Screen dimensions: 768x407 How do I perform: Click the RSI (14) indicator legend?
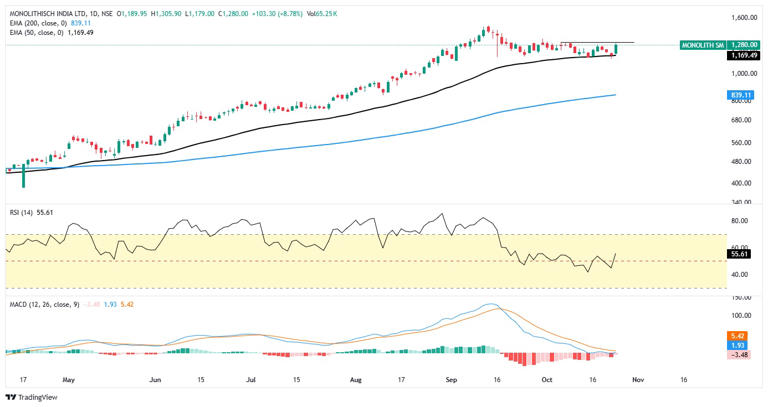[x=22, y=213]
